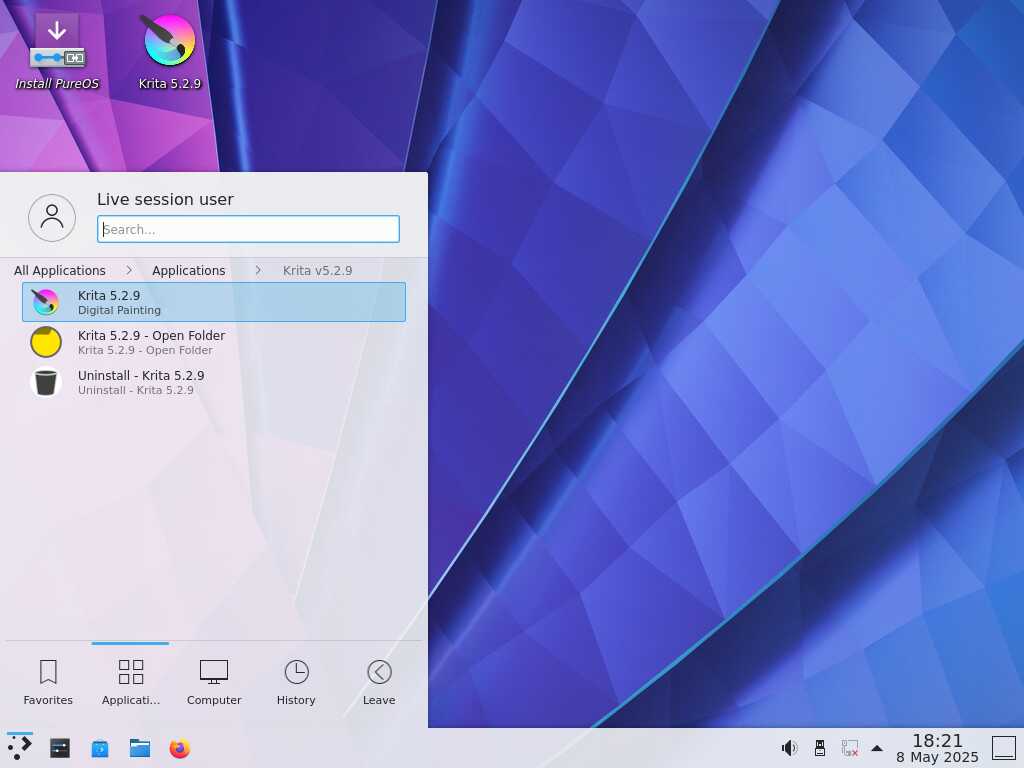Click the trash can uninstall icon
1024x768 pixels.
(46, 382)
